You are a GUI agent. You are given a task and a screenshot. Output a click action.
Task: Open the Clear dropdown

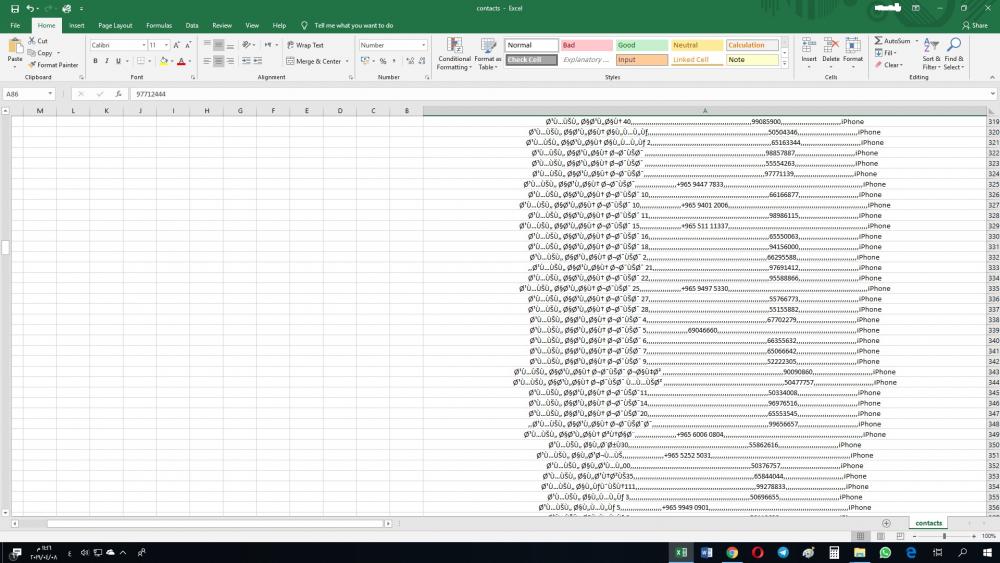click(x=888, y=64)
